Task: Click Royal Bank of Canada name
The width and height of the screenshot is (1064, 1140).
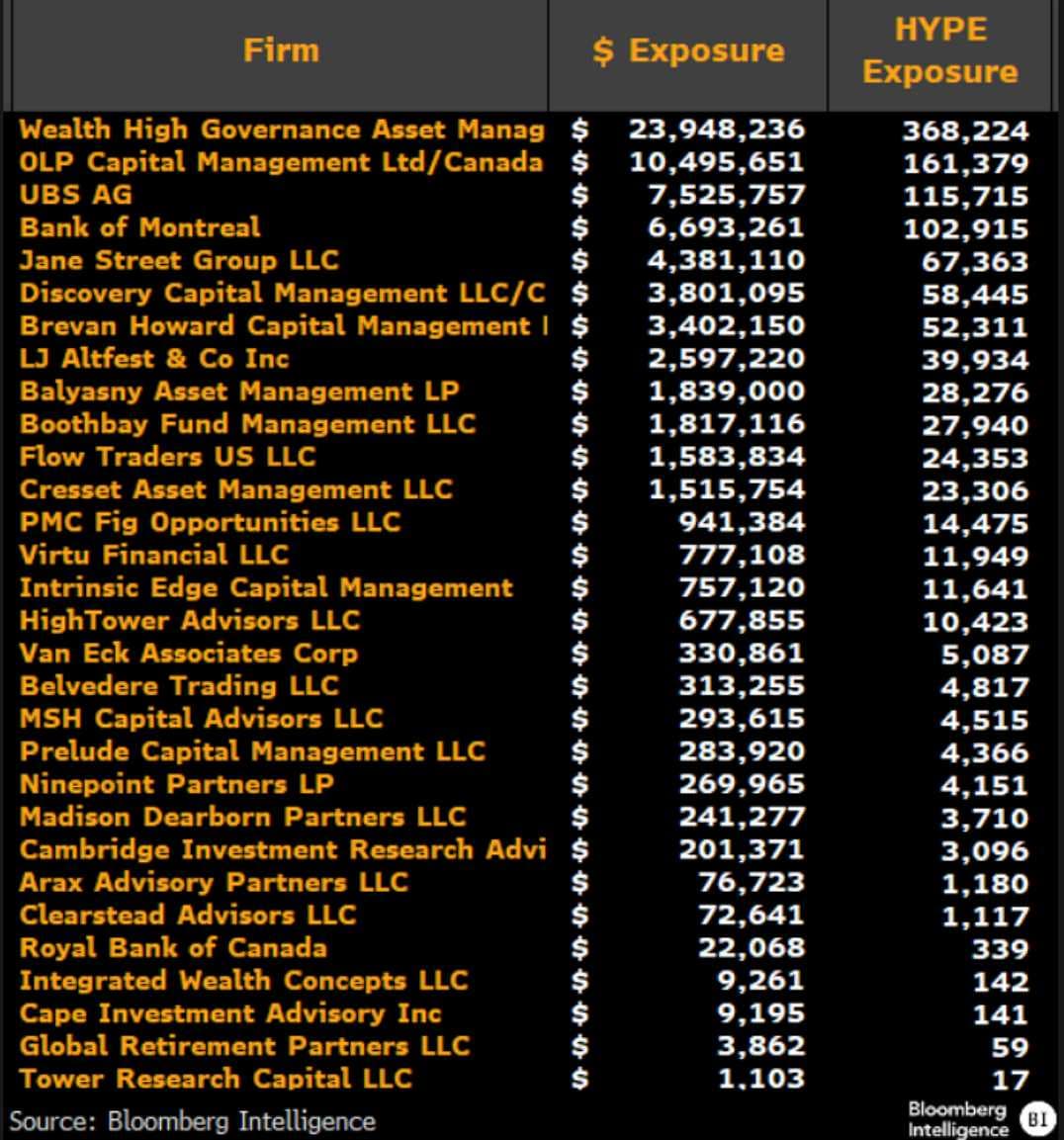Action: coord(173,947)
